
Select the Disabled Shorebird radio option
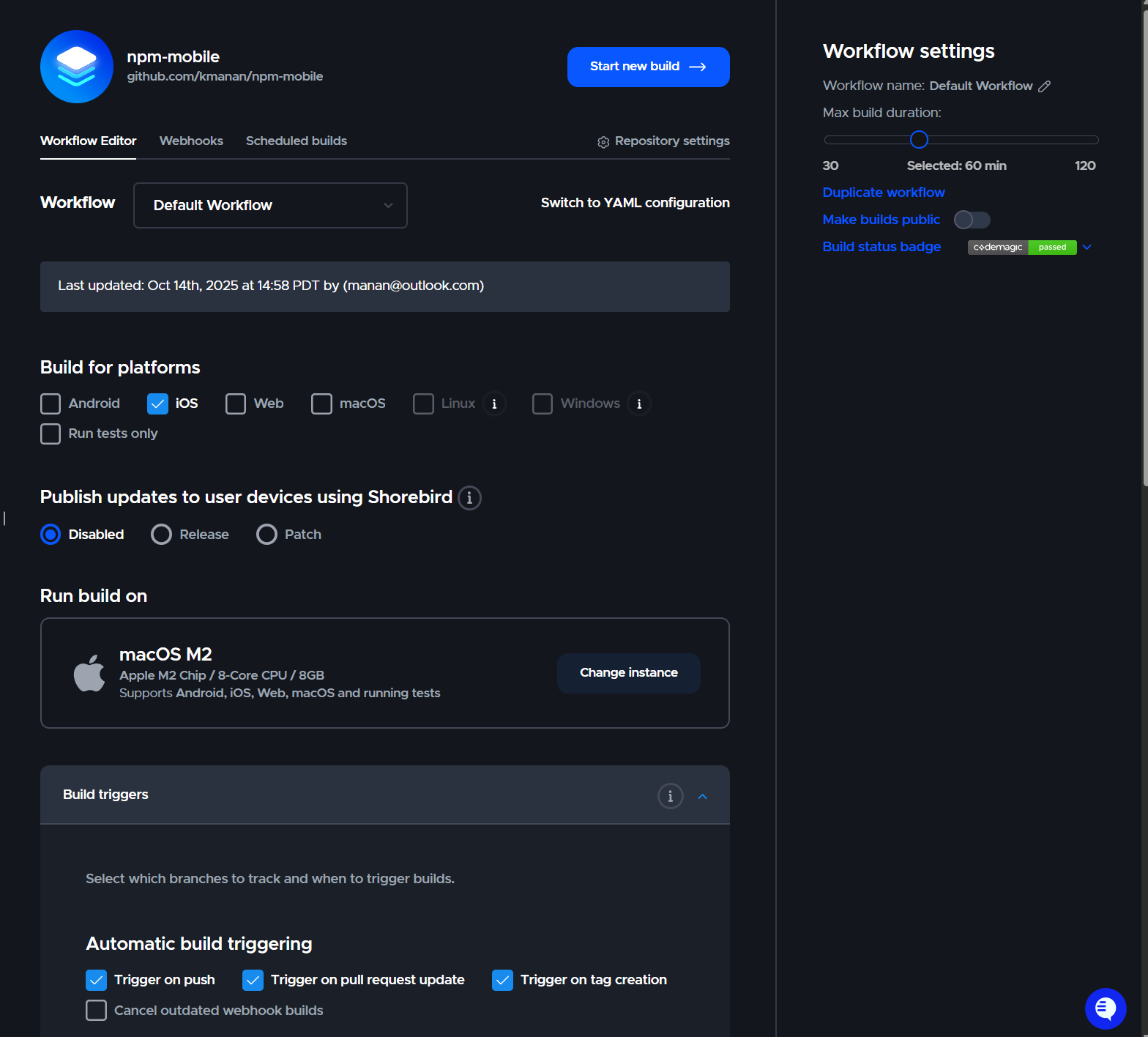point(51,535)
